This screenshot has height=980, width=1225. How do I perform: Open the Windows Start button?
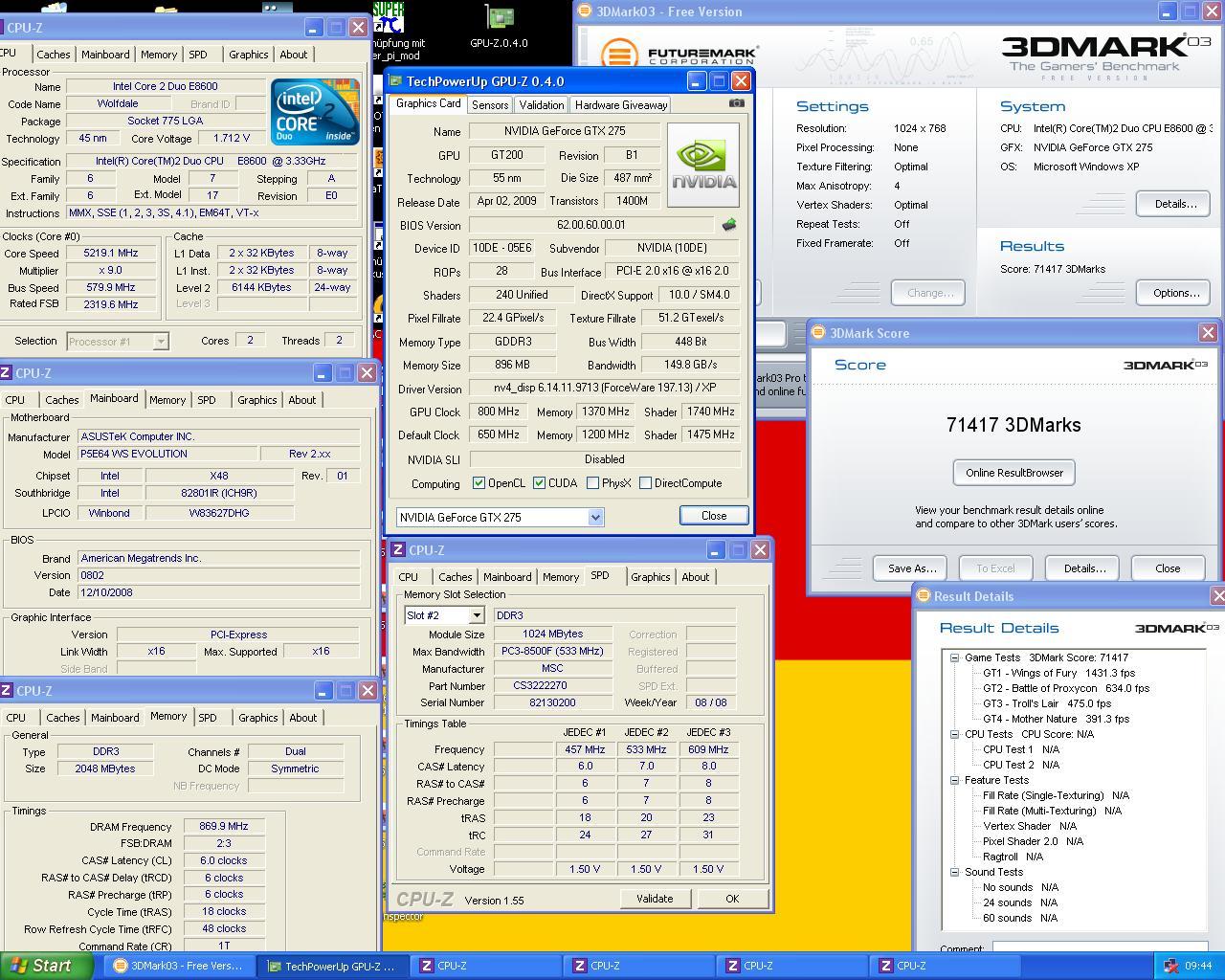click(x=46, y=966)
